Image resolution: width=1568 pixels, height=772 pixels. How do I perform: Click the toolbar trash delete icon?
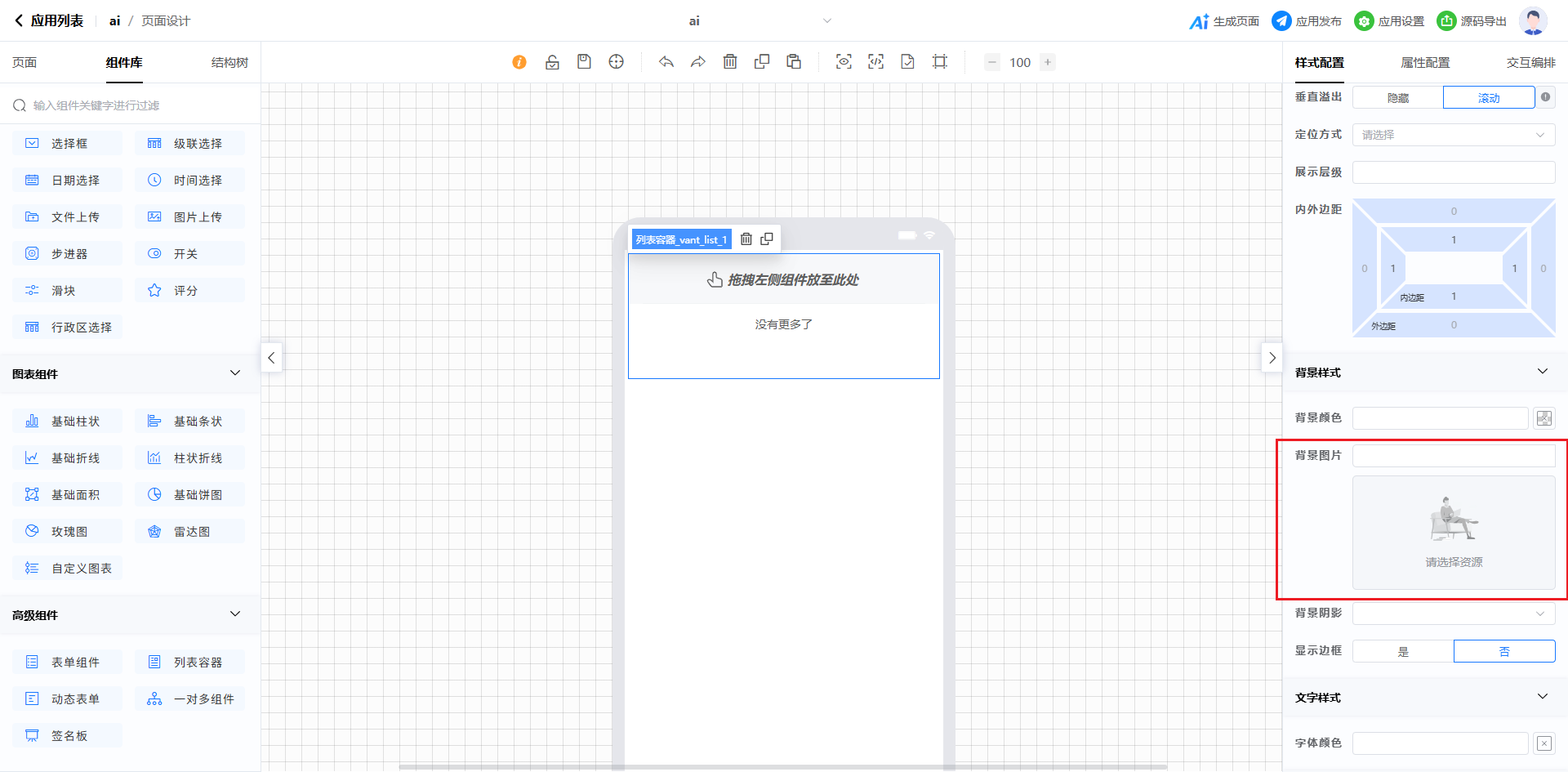coord(730,62)
